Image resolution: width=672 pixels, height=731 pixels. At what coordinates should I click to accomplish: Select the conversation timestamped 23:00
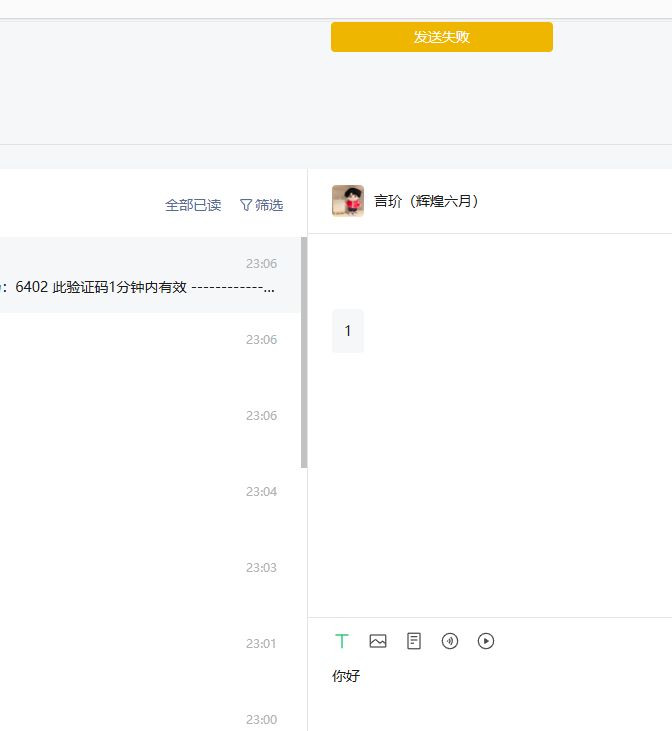coord(151,712)
